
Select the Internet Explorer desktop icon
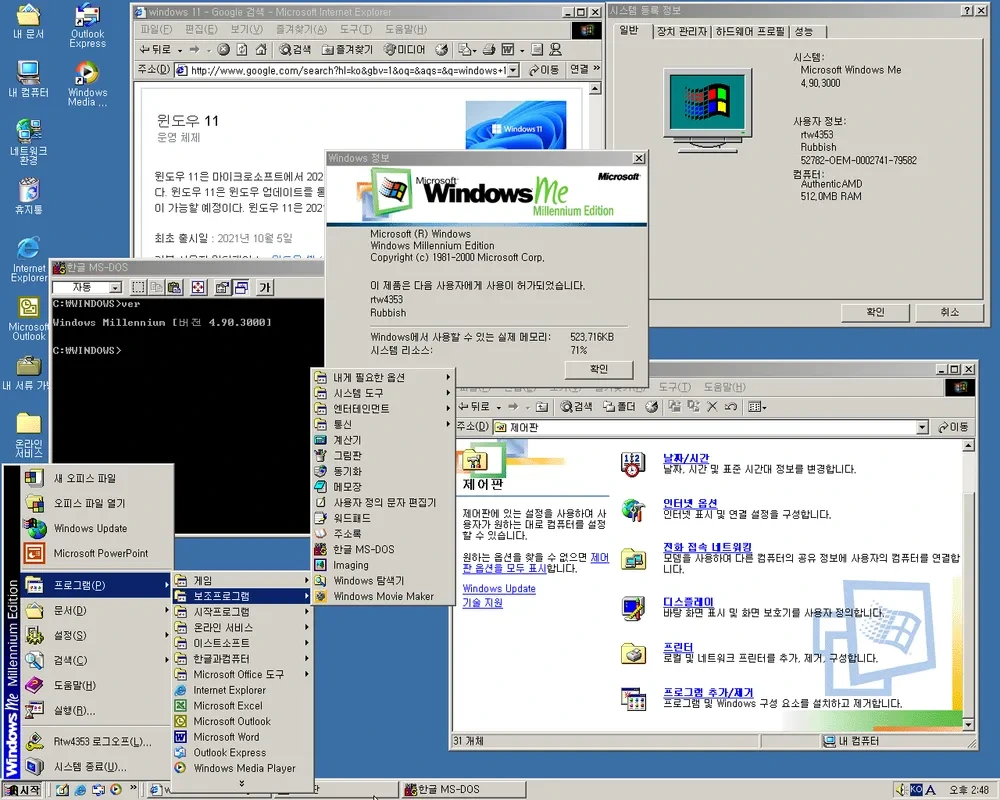[x=29, y=260]
